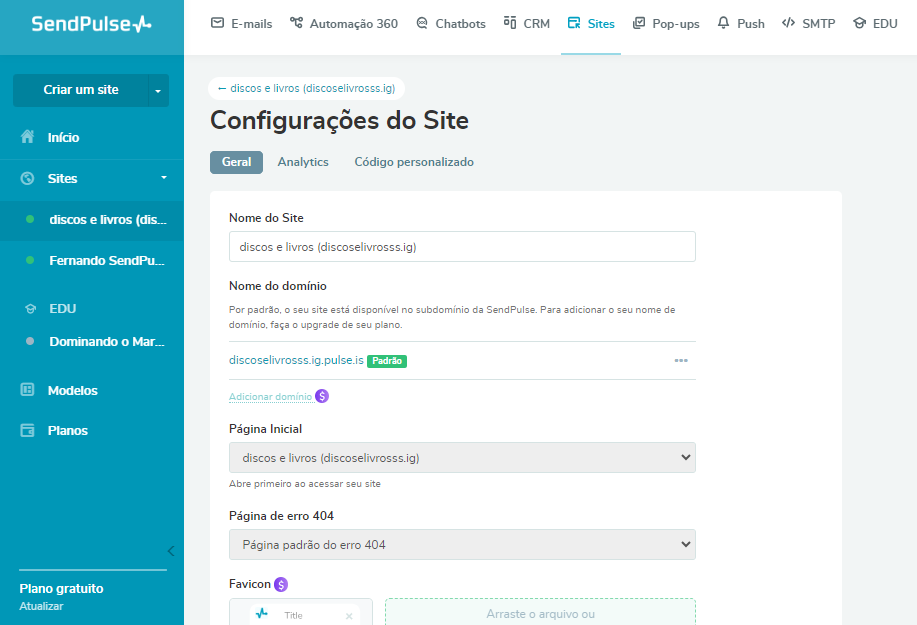Go to the Chatbots section
917x625 pixels.
(451, 23)
